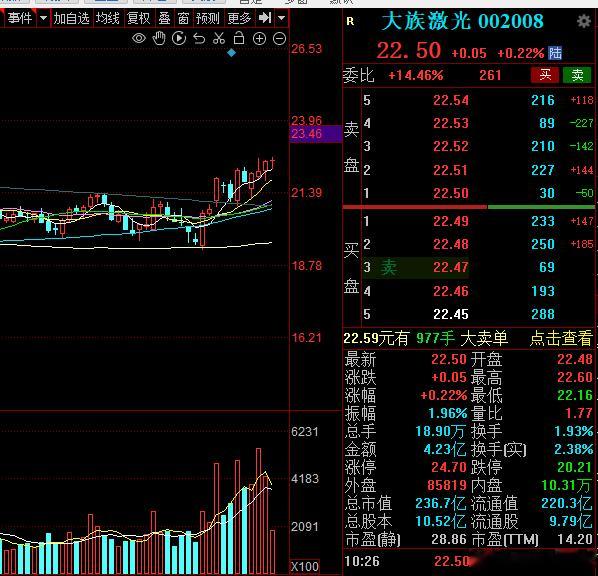Image resolution: width=598 pixels, height=576 pixels.
Task: Click buy level 2 price 22.48
Action: [x=450, y=244]
